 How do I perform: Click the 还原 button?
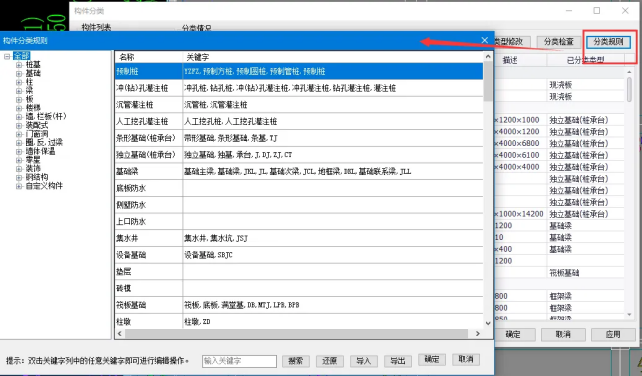[329, 361]
